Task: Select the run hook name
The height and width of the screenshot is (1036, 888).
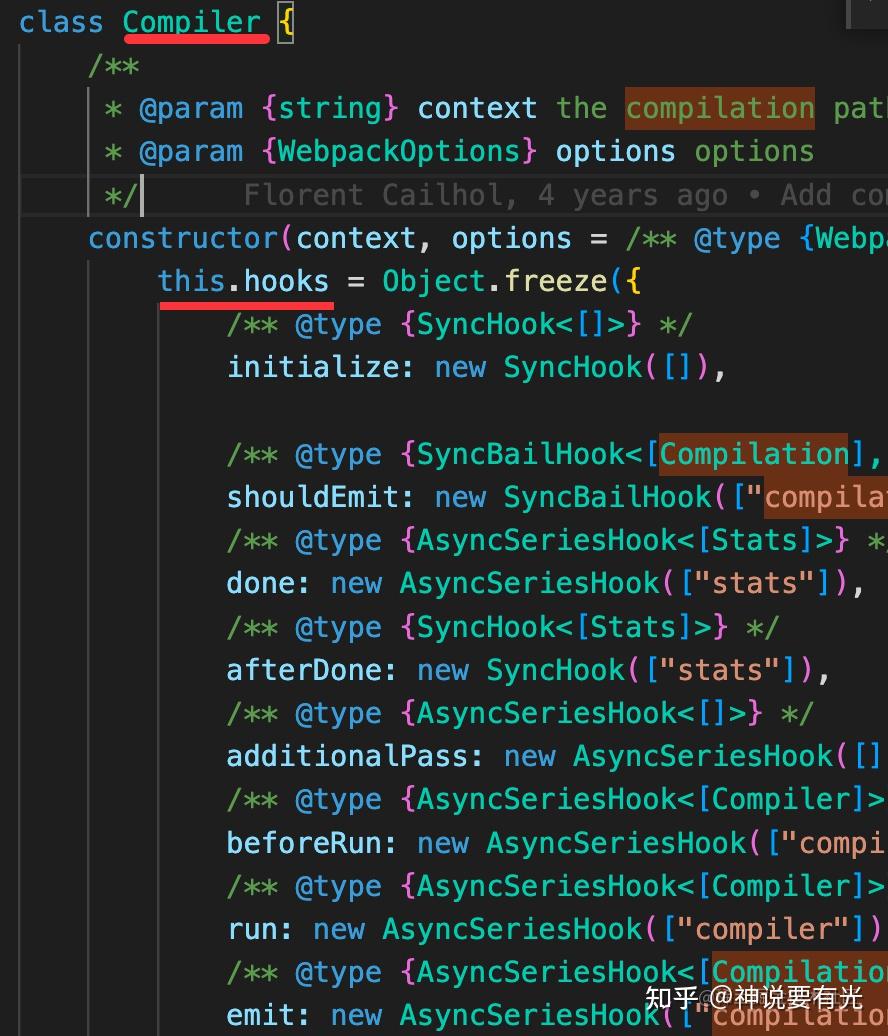Action: point(254,929)
